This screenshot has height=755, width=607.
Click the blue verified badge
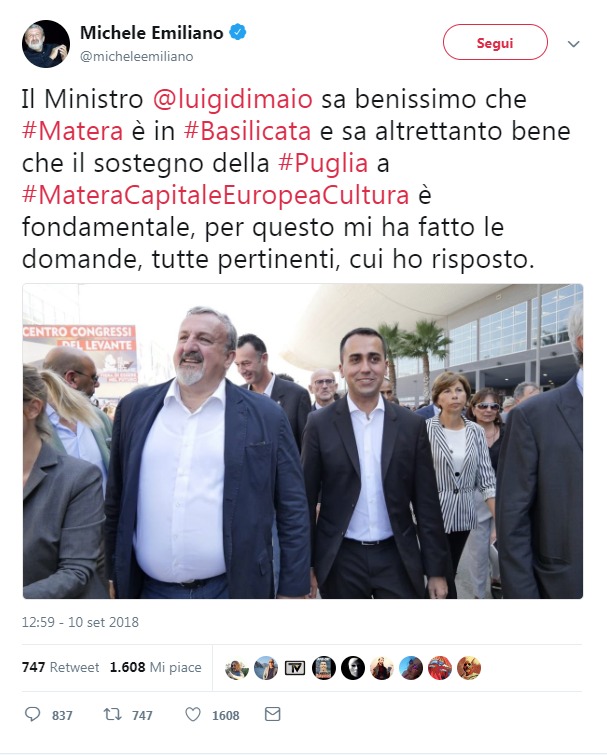tap(238, 32)
